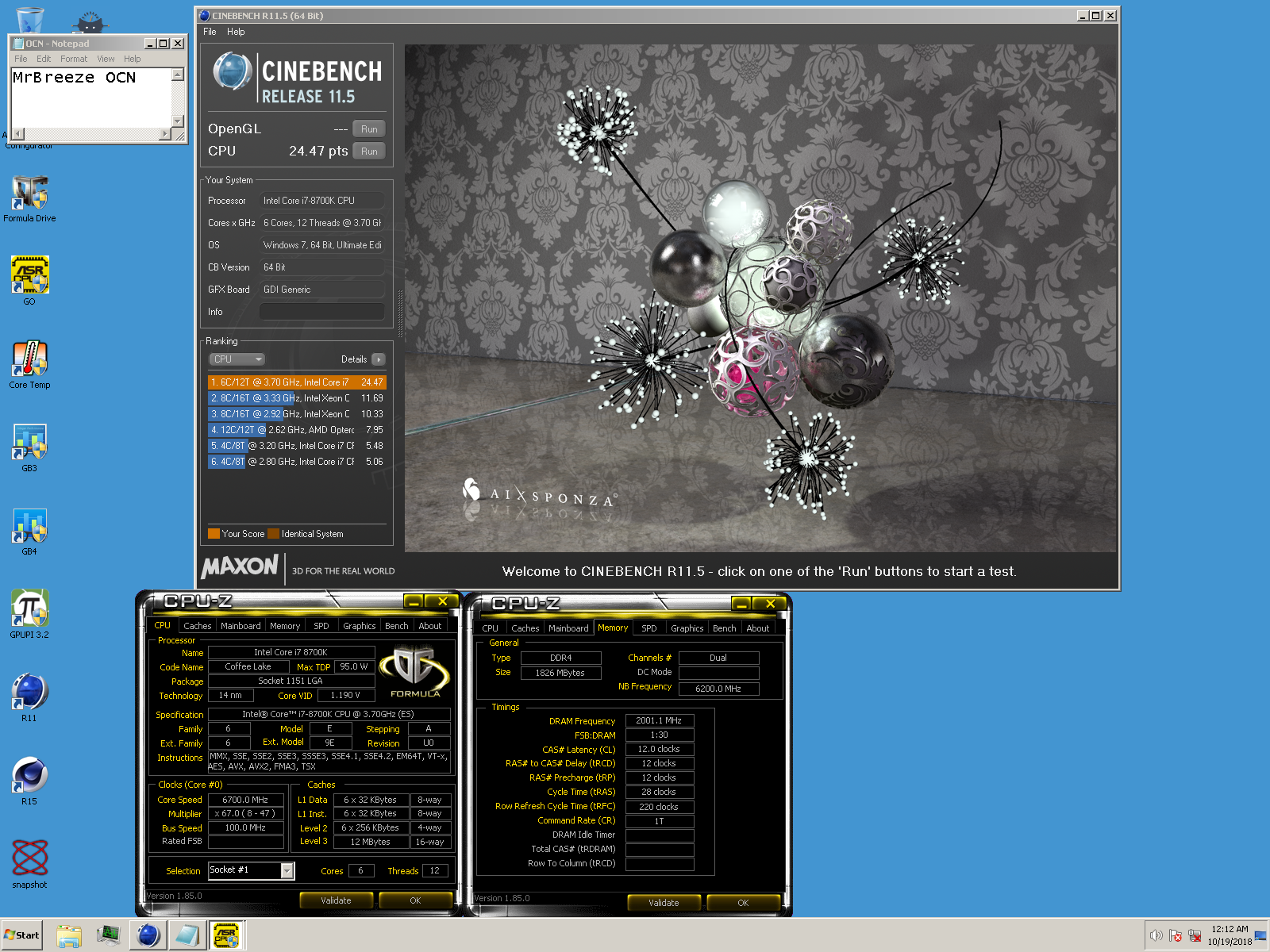Switch to Caches tab in right CPU-Z
The image size is (1270, 952).
(x=525, y=628)
